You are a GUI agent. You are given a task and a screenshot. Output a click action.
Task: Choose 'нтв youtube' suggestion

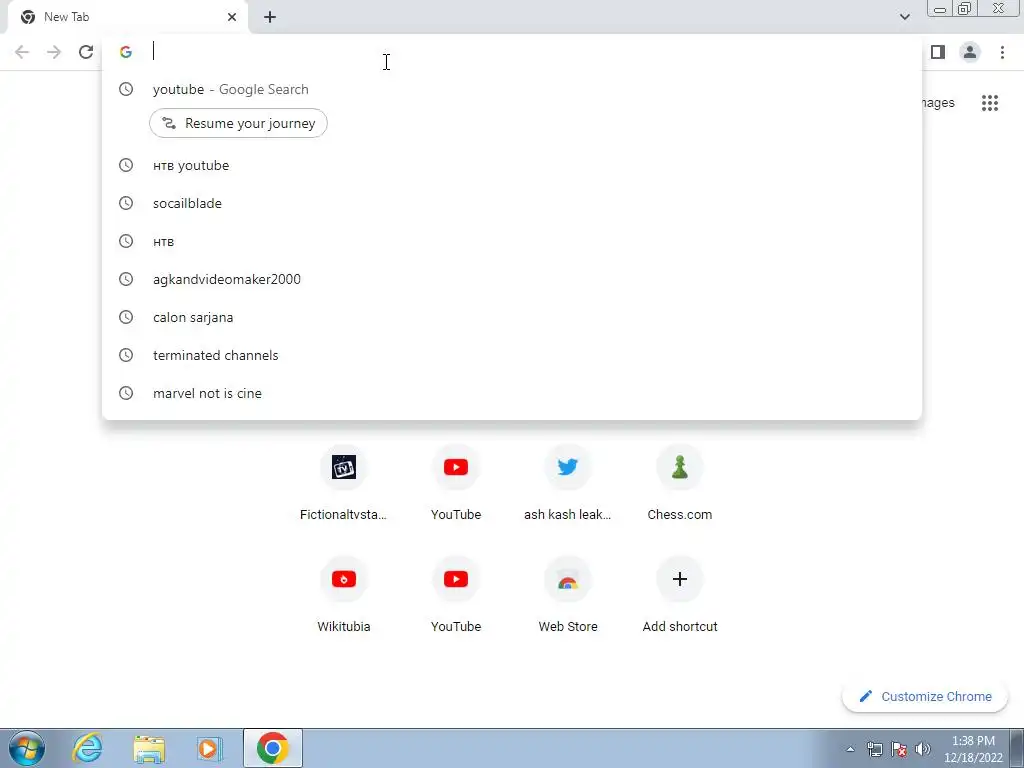(x=512, y=165)
